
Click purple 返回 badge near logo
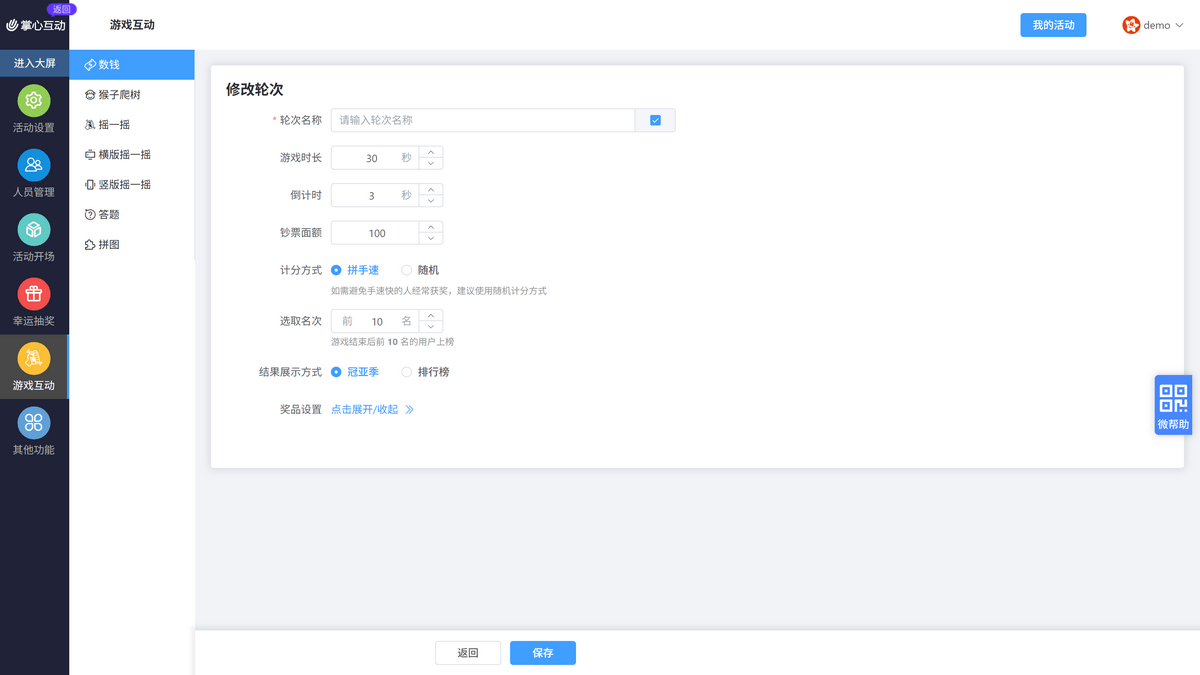click(61, 9)
